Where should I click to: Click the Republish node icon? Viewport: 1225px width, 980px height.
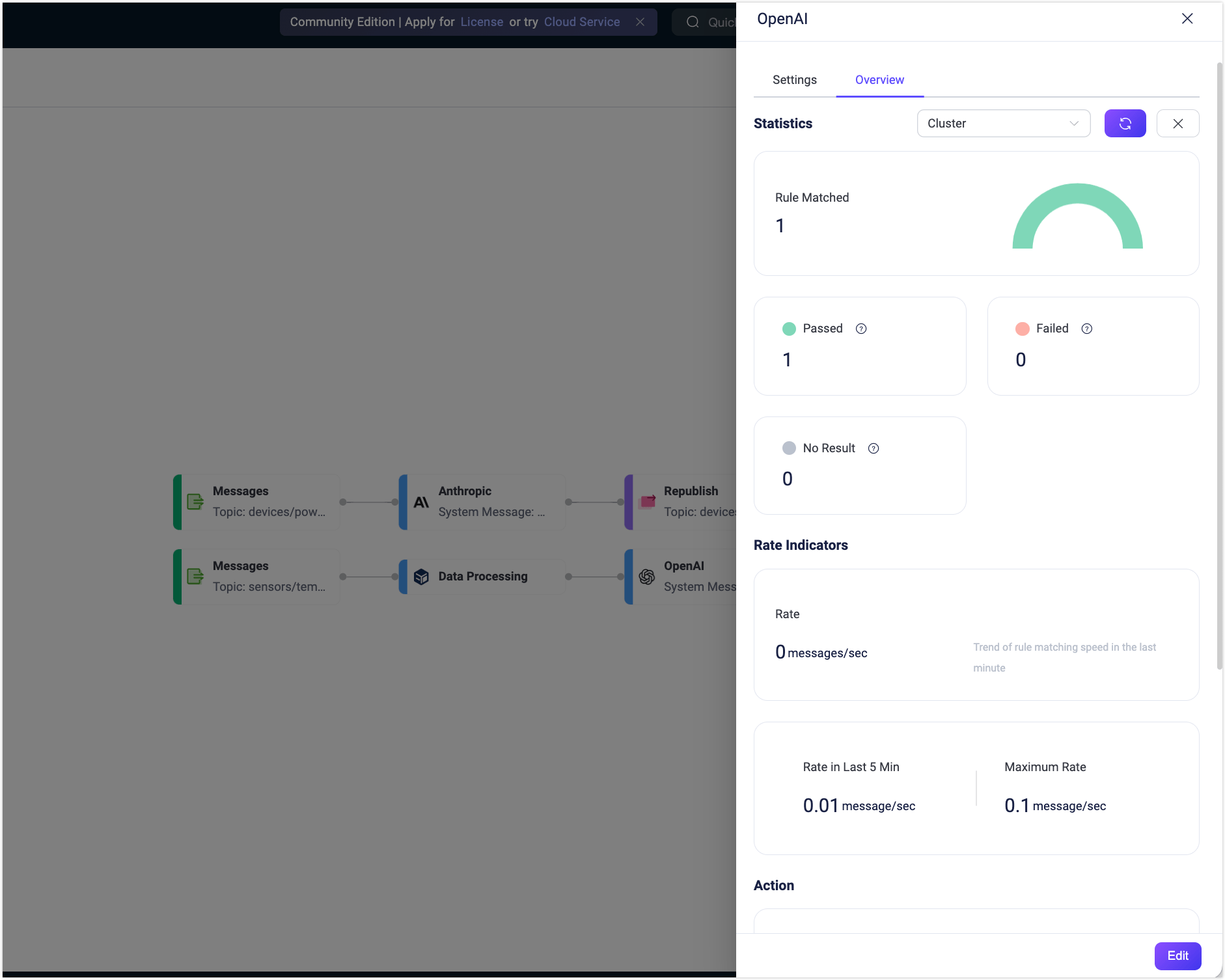pyautogui.click(x=646, y=502)
